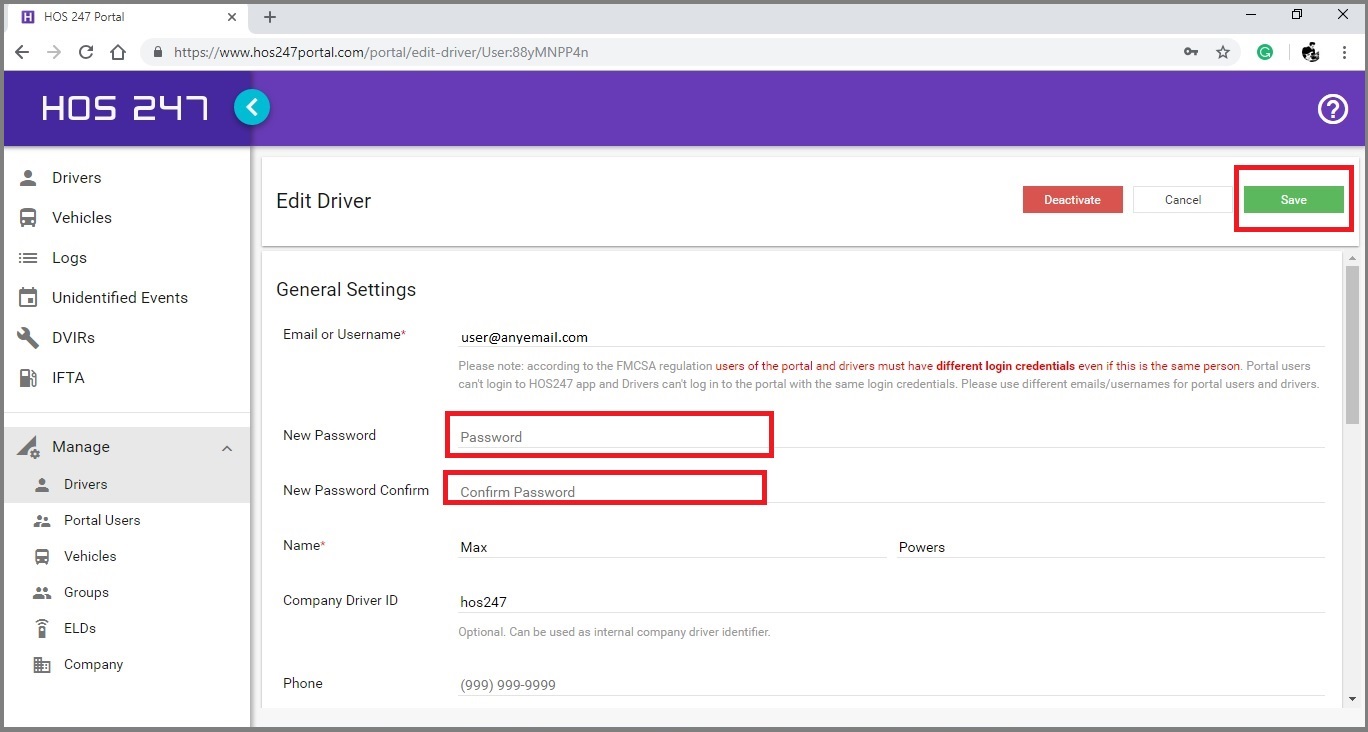Viewport: 1368px width, 732px height.
Task: Collapse sidebar with the round arrow button
Action: click(252, 107)
